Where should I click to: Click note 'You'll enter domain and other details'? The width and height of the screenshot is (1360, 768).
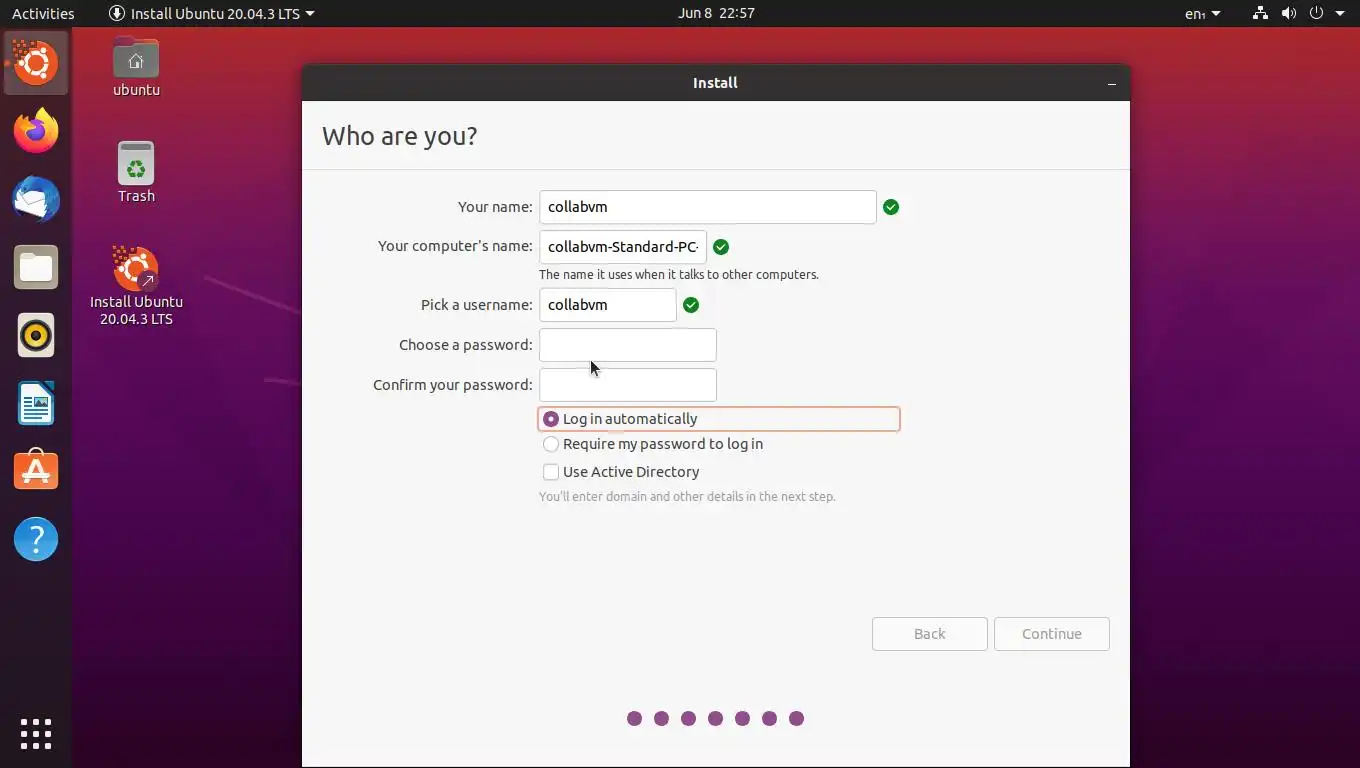[687, 496]
